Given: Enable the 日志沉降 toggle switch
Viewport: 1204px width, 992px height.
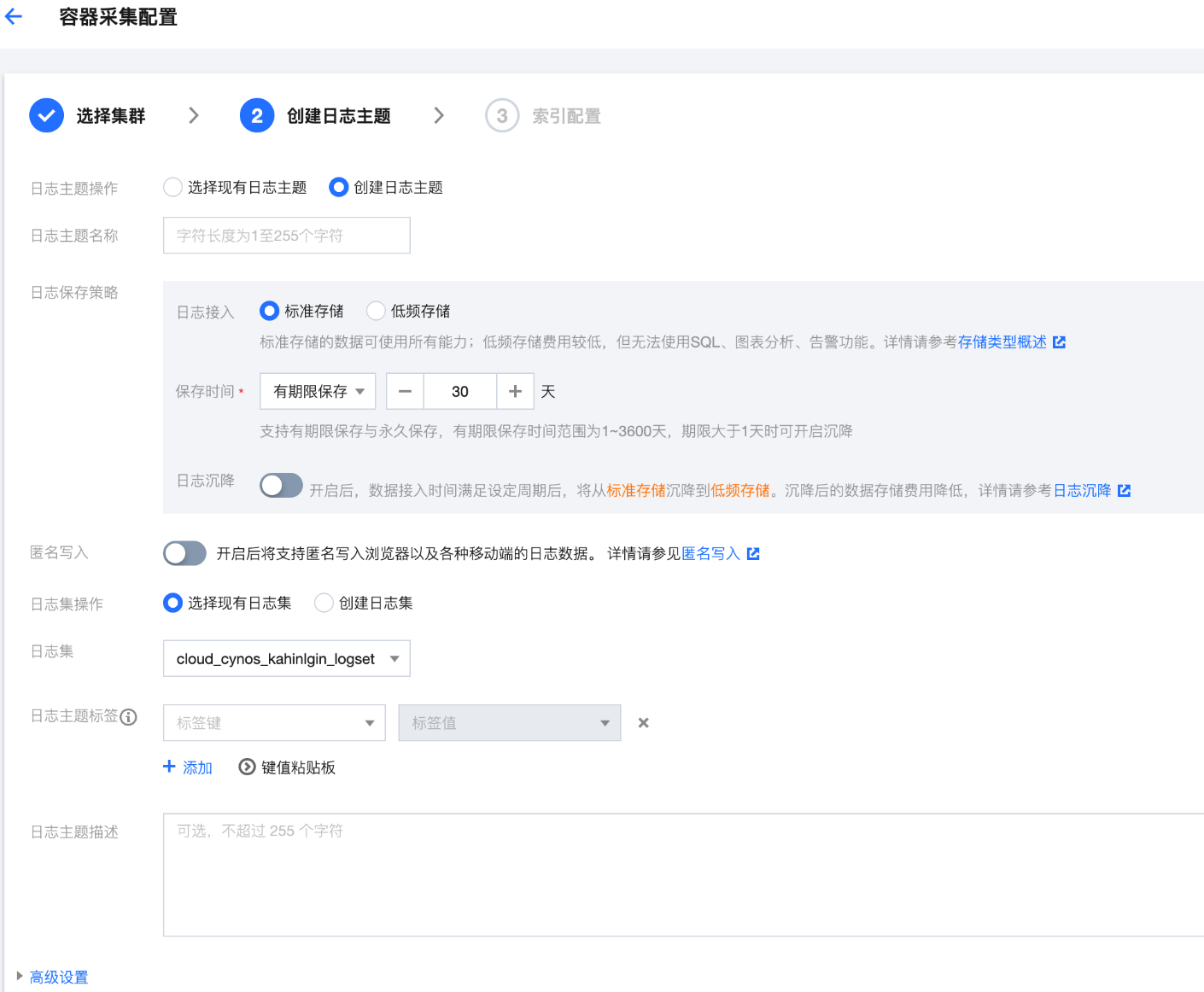Looking at the screenshot, I should 281,486.
